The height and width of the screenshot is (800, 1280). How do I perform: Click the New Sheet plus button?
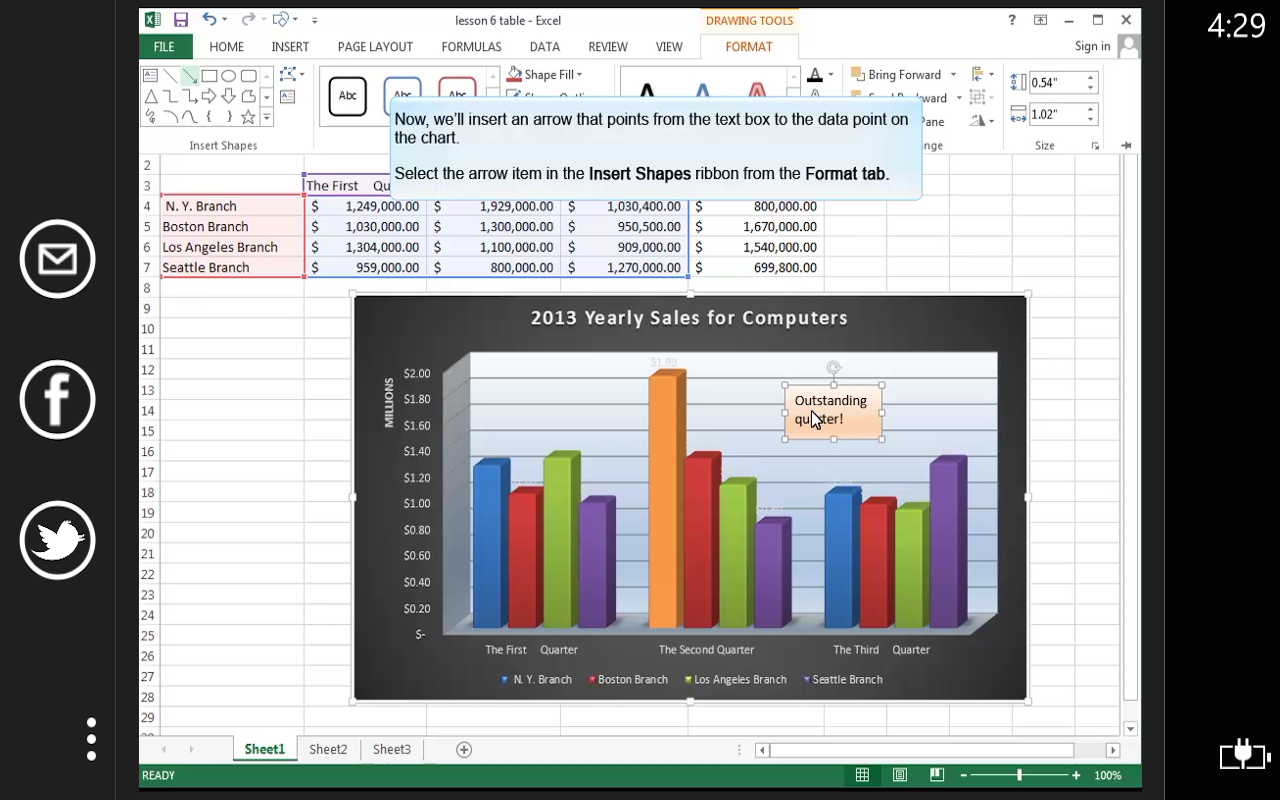tap(462, 748)
